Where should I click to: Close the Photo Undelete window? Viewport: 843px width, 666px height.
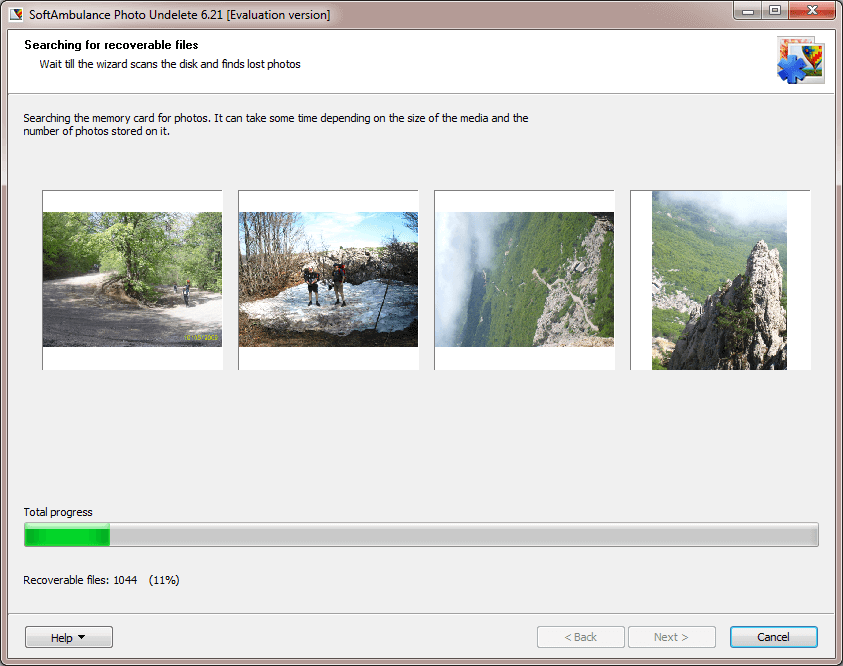[x=812, y=10]
